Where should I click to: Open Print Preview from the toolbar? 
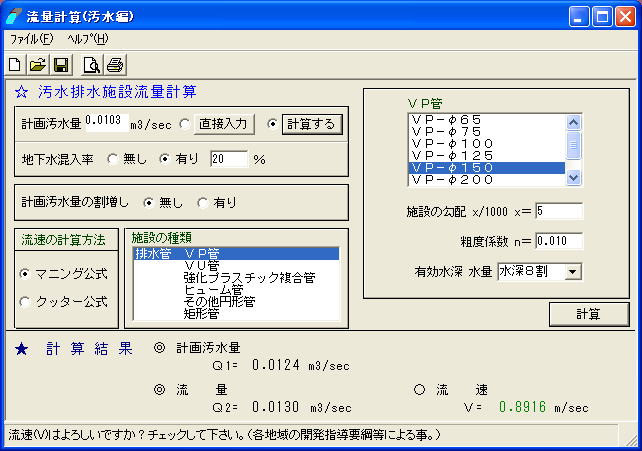click(x=92, y=65)
